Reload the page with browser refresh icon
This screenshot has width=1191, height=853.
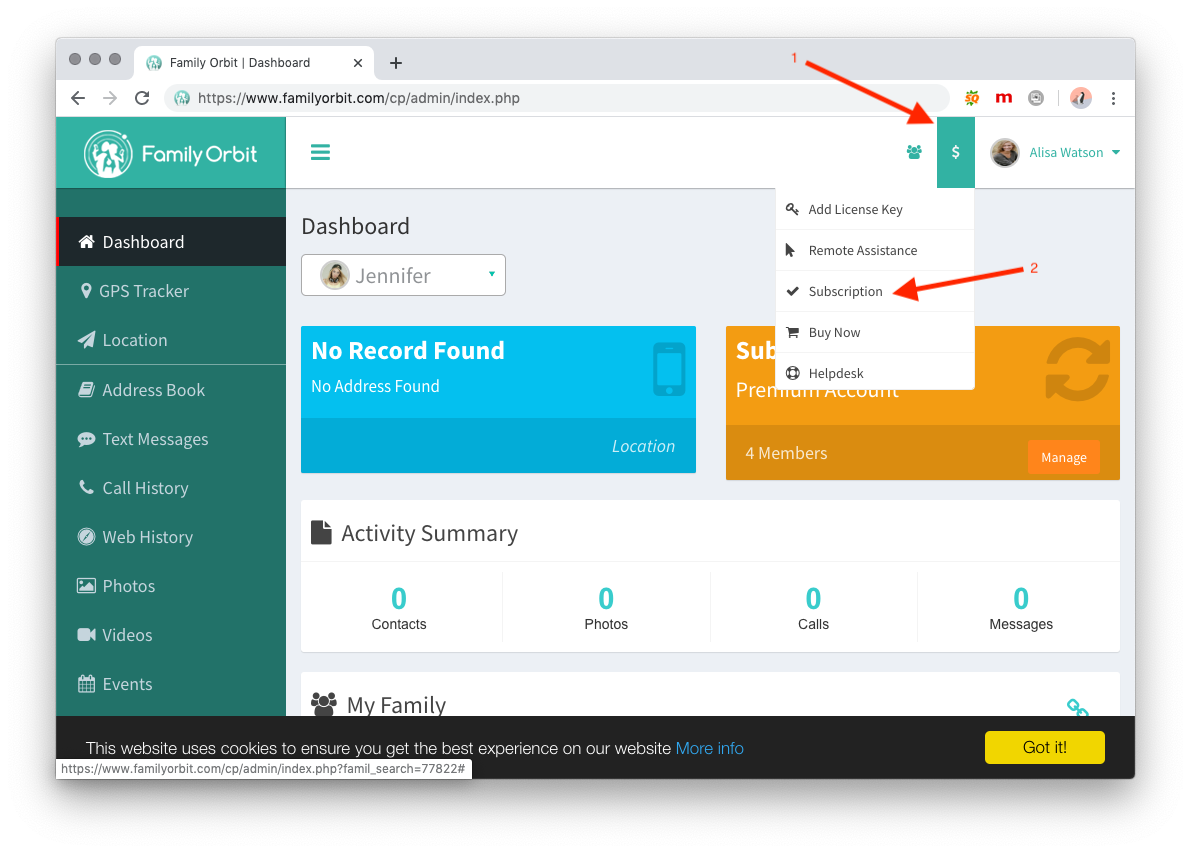pyautogui.click(x=142, y=98)
